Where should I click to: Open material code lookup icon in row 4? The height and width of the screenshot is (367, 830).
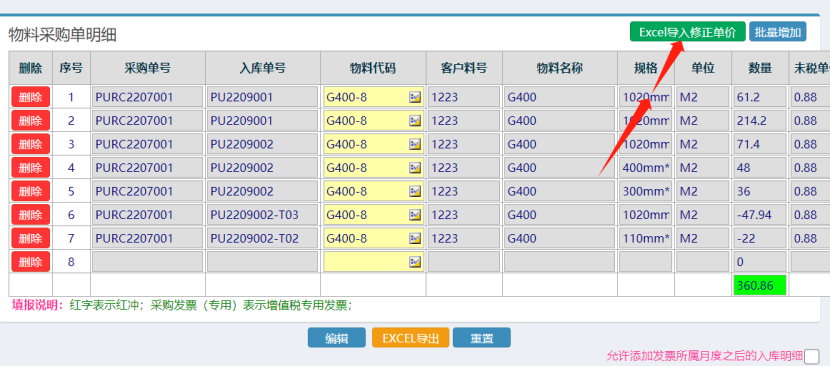(x=415, y=168)
